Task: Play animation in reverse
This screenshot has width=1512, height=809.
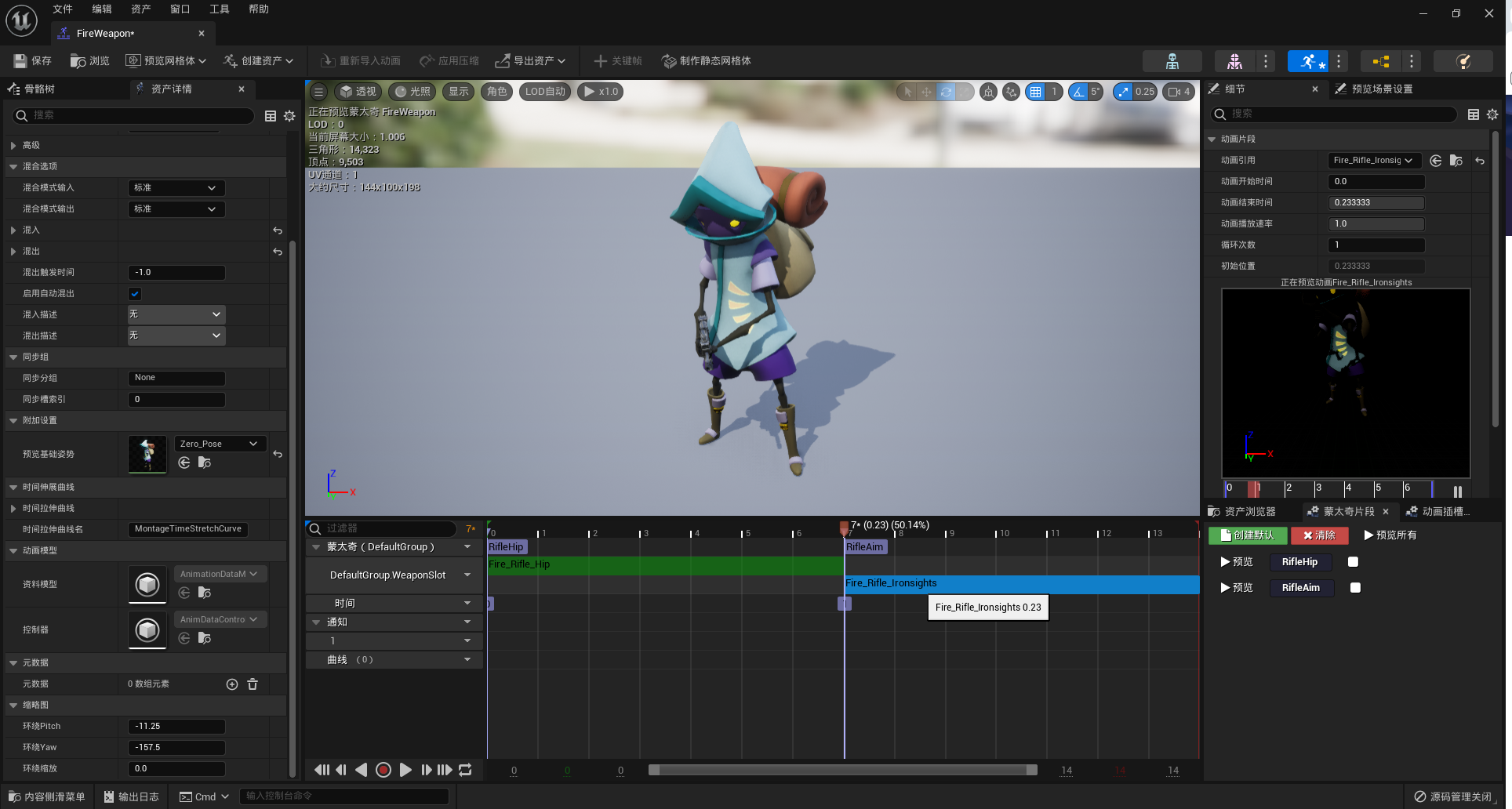Action: (362, 770)
